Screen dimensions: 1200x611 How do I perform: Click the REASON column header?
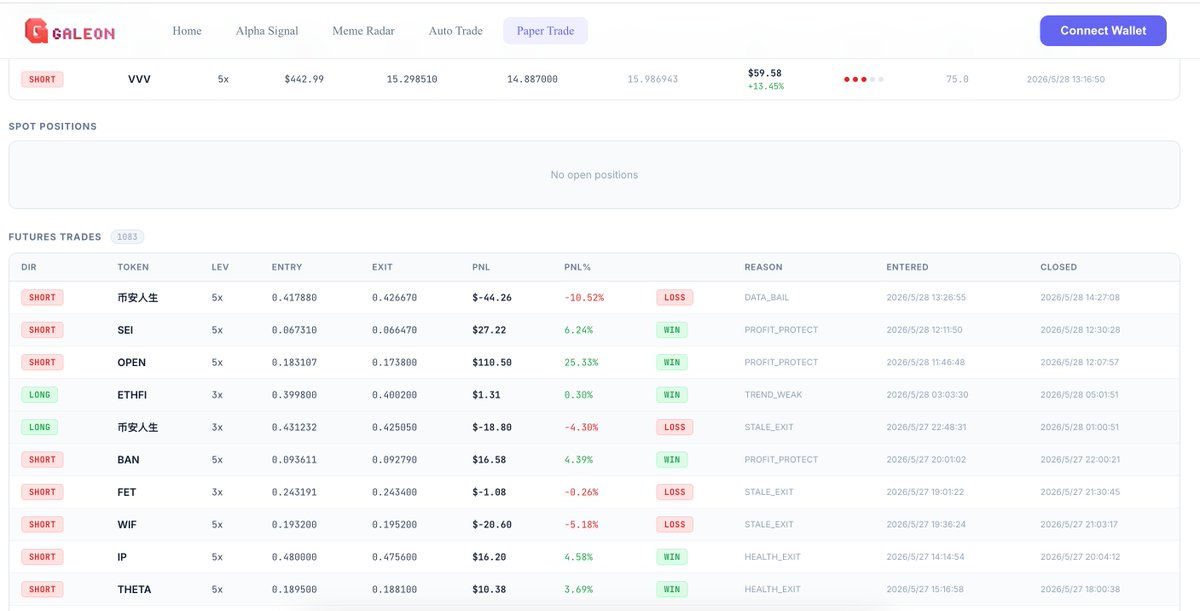point(763,267)
